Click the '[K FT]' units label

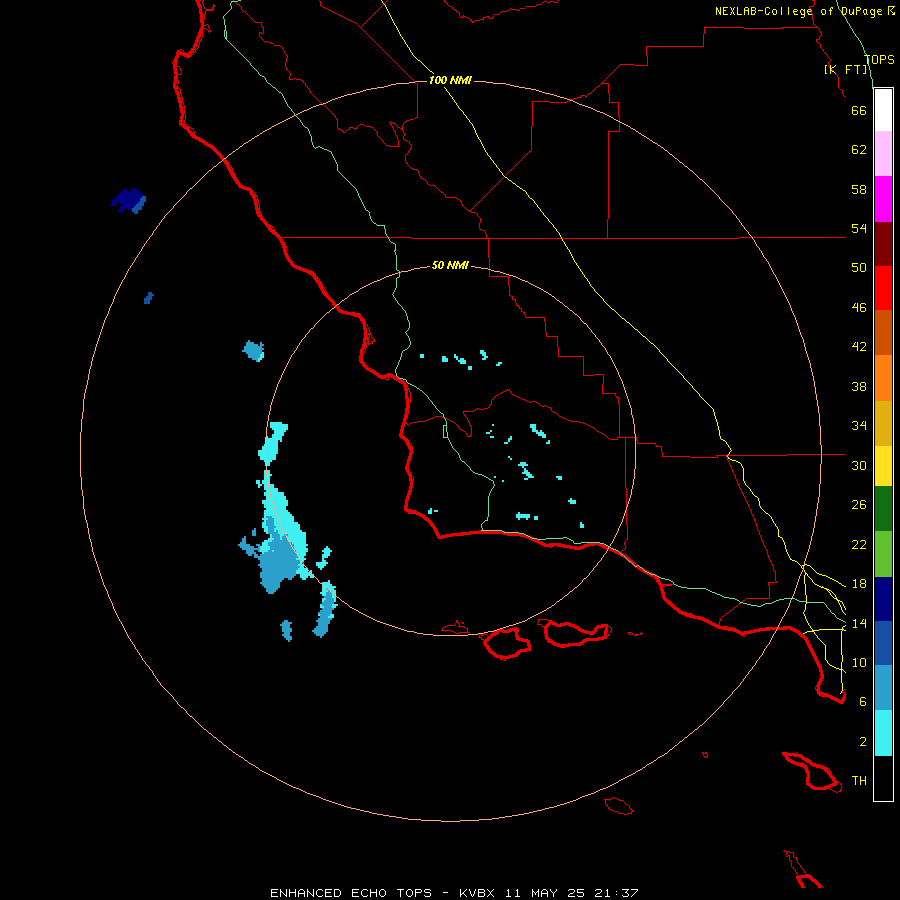[846, 69]
